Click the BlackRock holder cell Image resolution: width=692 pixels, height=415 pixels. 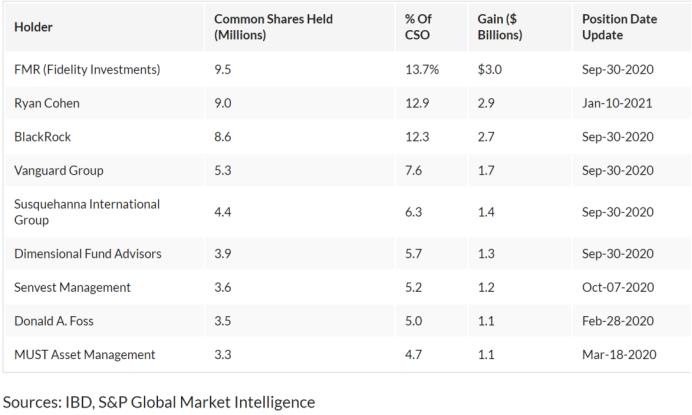pos(42,137)
